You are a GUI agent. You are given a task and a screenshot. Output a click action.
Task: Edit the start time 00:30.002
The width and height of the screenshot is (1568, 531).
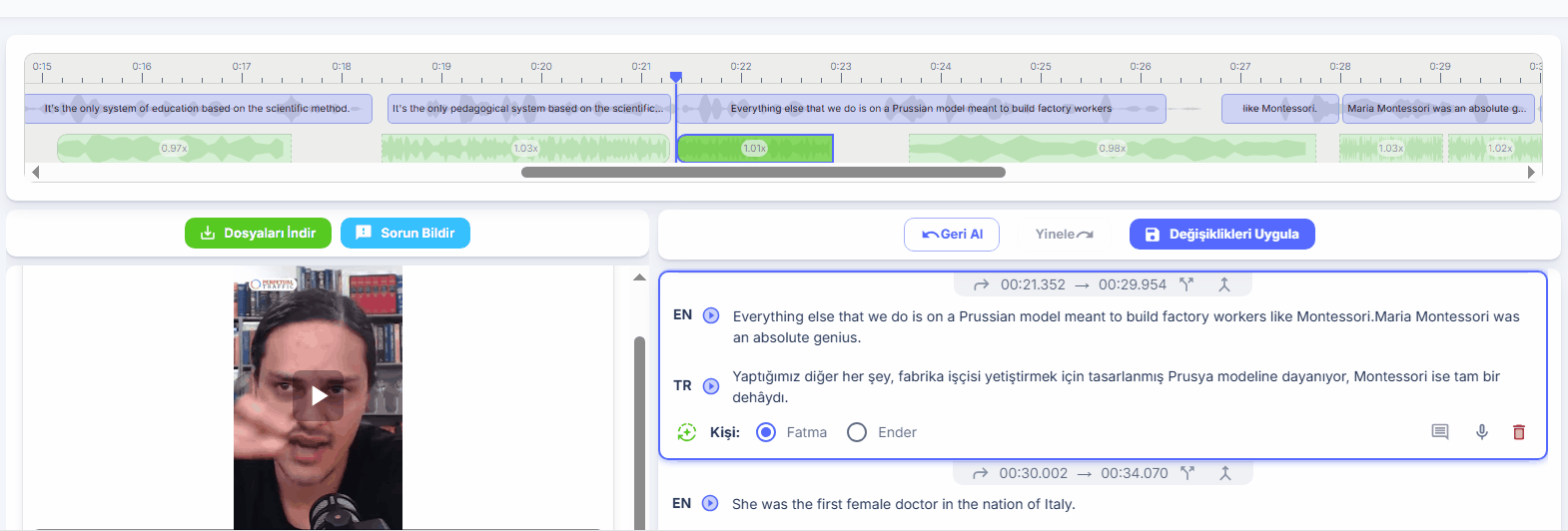(1034, 473)
